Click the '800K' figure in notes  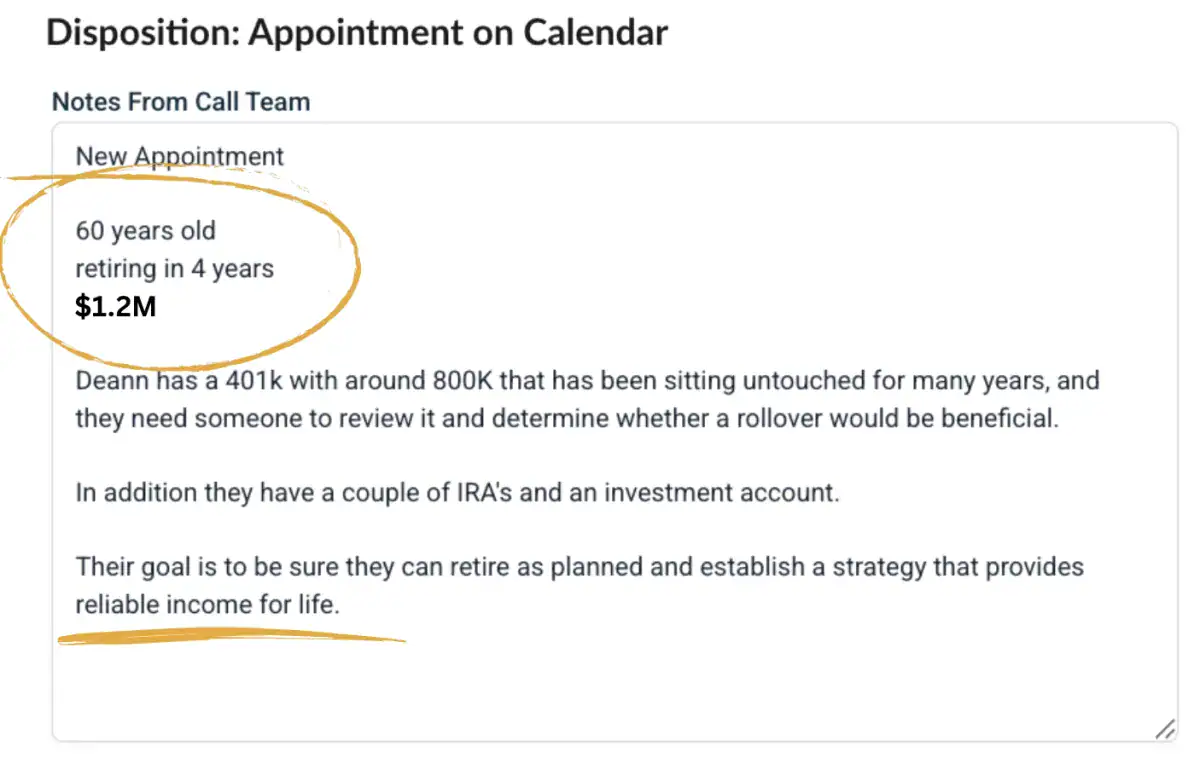[x=463, y=381]
